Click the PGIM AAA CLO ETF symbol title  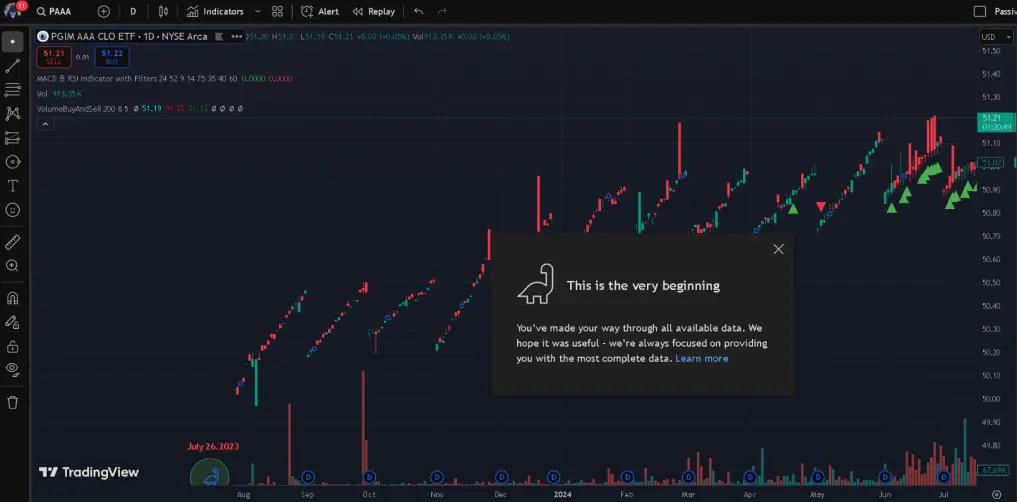(x=128, y=36)
